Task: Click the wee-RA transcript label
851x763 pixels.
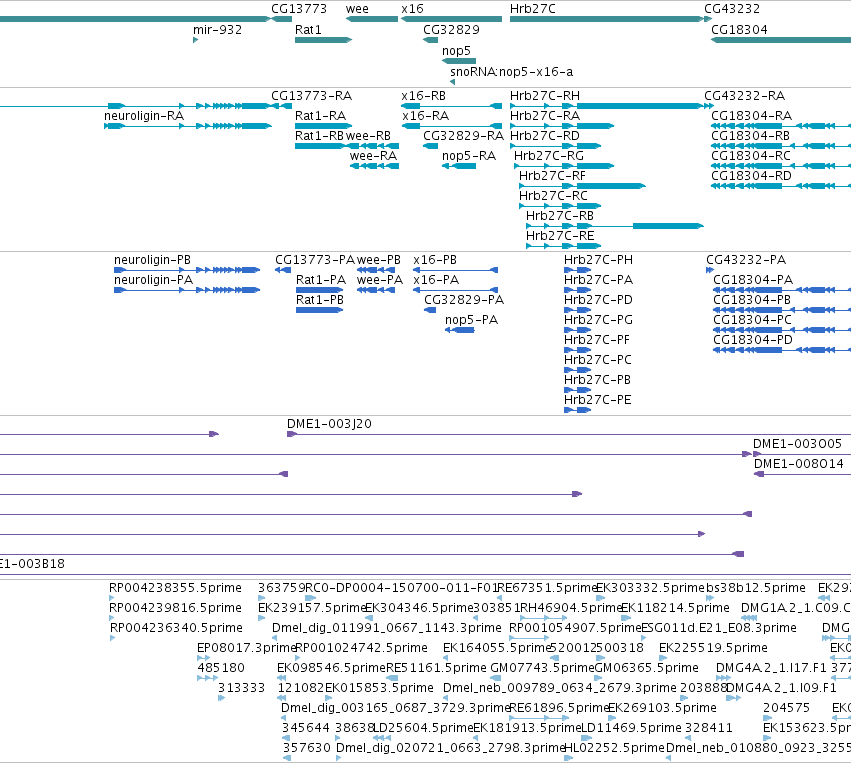Action: click(373, 156)
